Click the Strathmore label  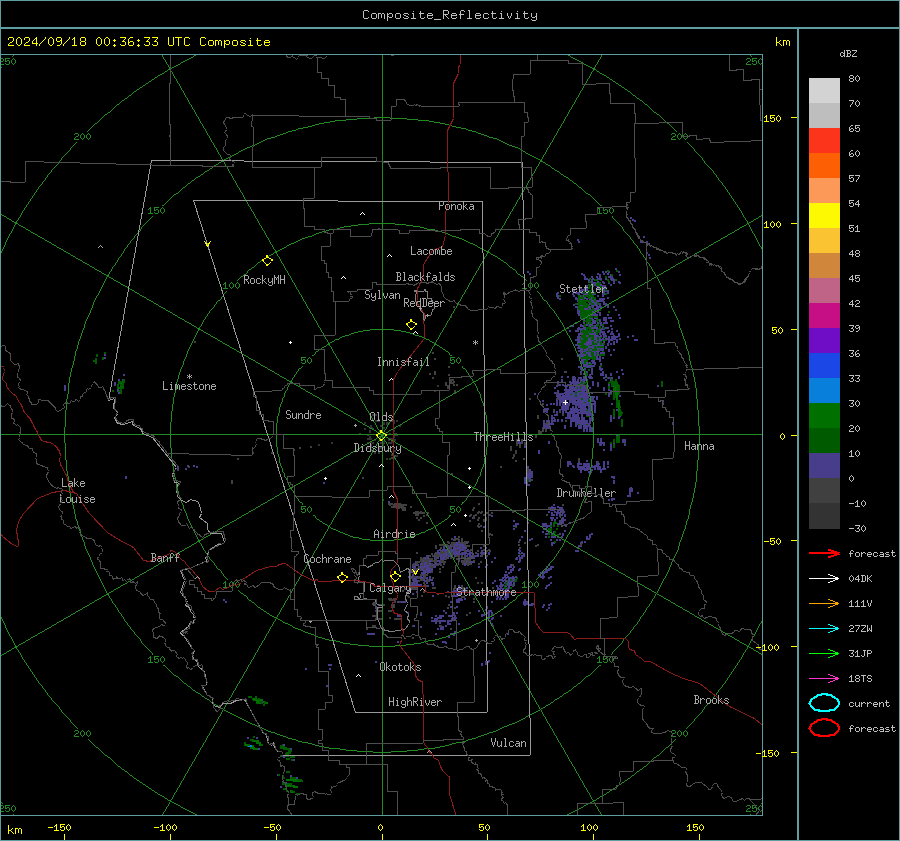[486, 592]
